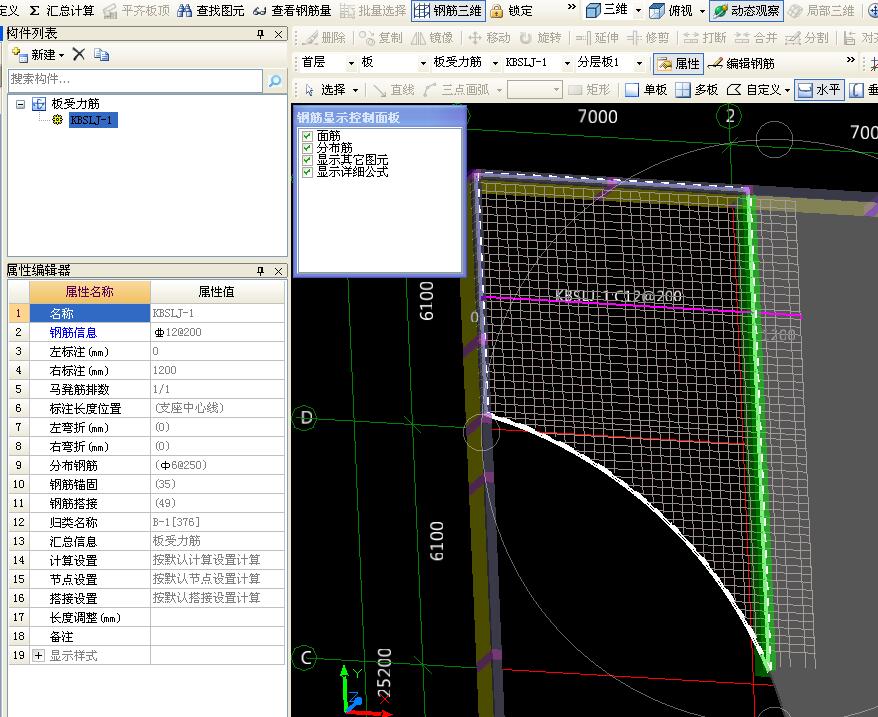Click the 旋转 rotate tool

coord(540,38)
